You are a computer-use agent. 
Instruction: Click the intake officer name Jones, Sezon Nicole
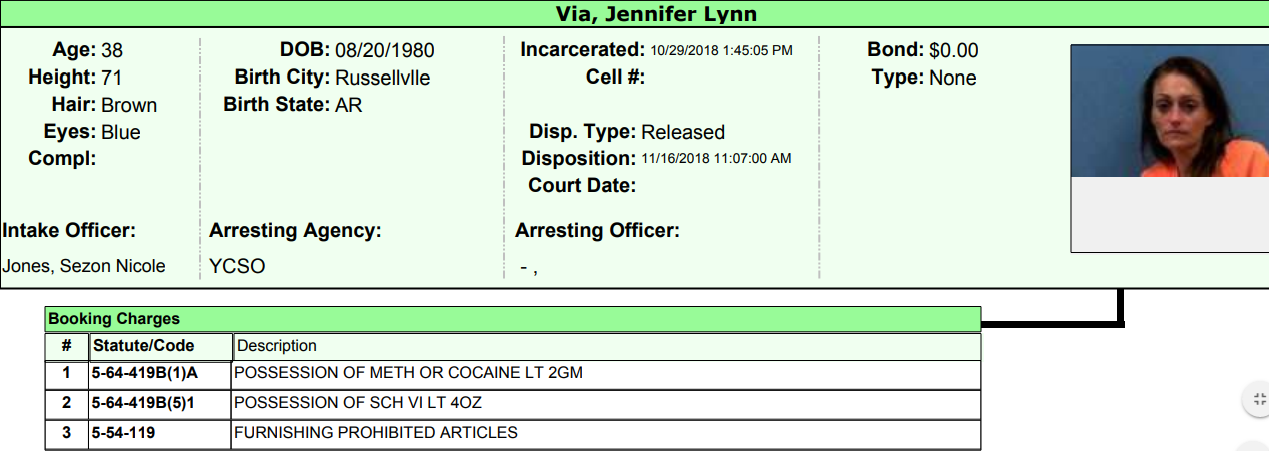coord(84,266)
